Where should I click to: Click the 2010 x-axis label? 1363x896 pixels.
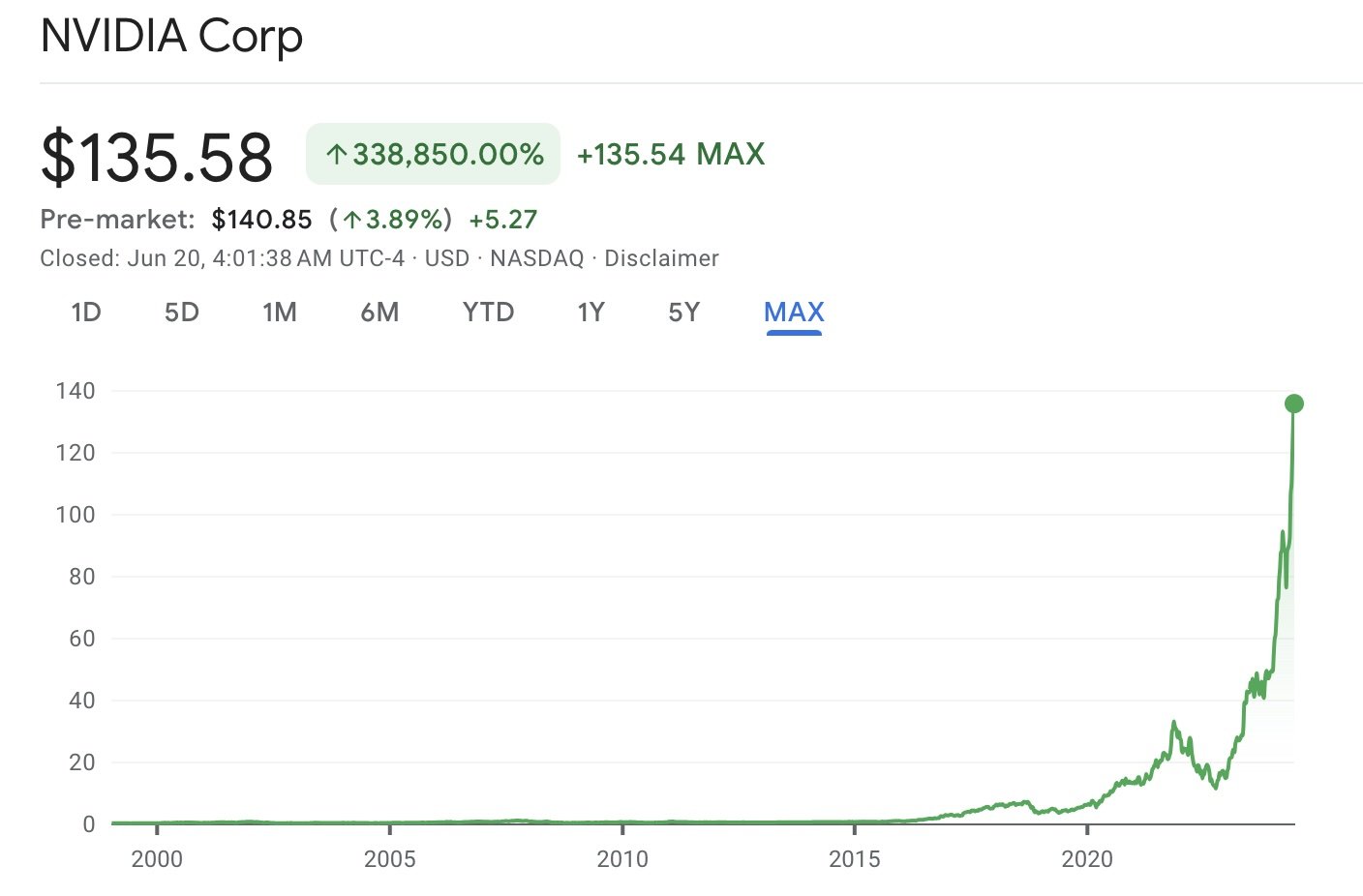tap(622, 859)
